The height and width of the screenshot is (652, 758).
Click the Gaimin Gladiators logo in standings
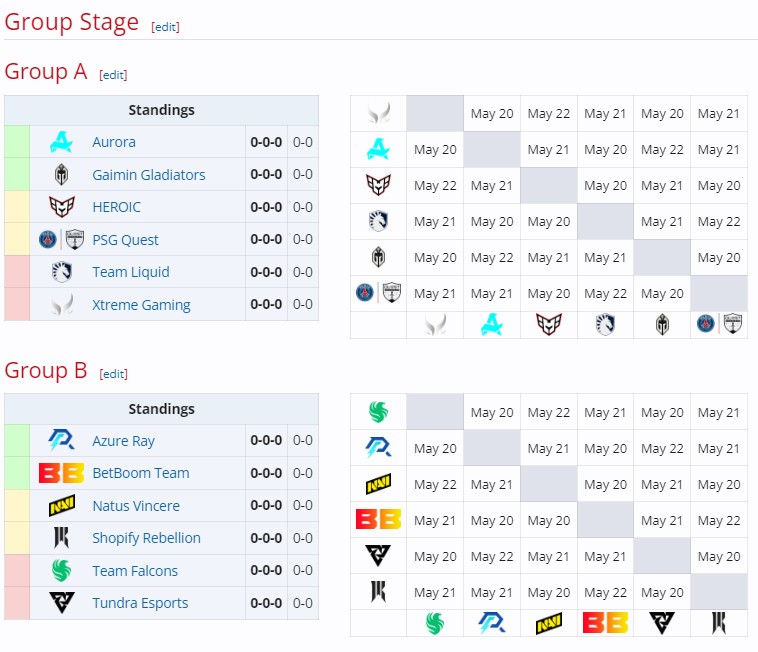coord(61,175)
